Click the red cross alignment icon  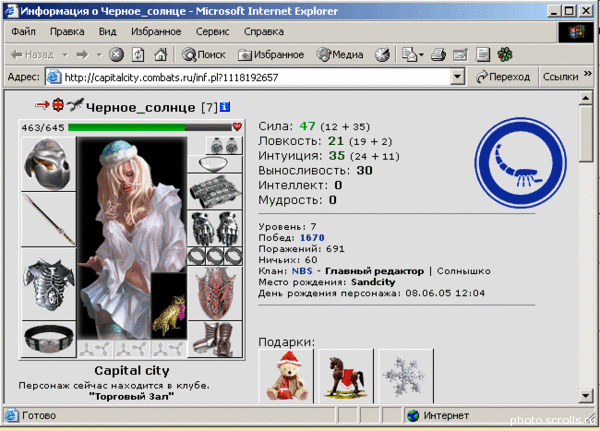click(x=58, y=104)
